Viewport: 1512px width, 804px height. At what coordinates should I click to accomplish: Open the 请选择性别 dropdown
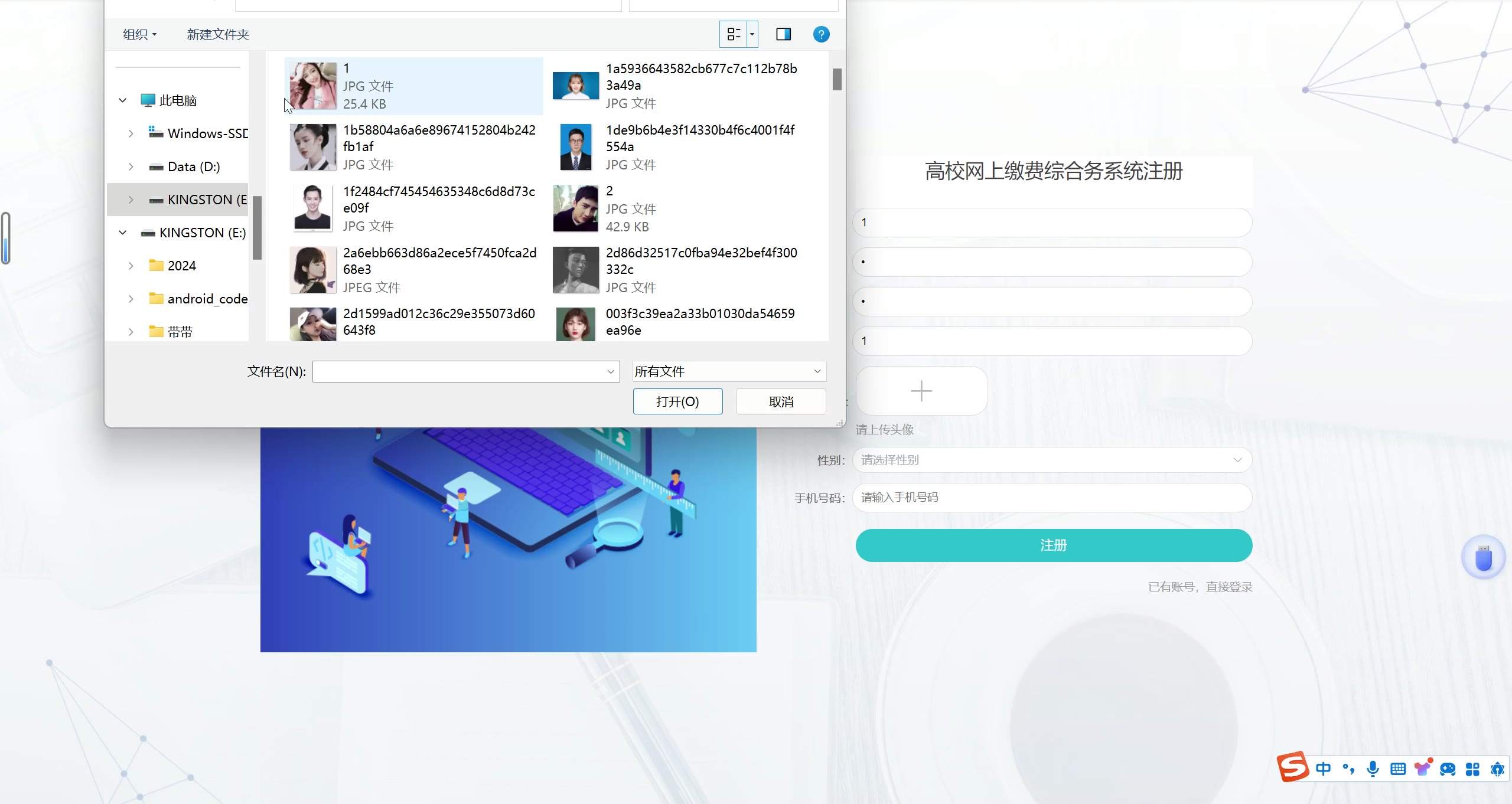[1052, 460]
